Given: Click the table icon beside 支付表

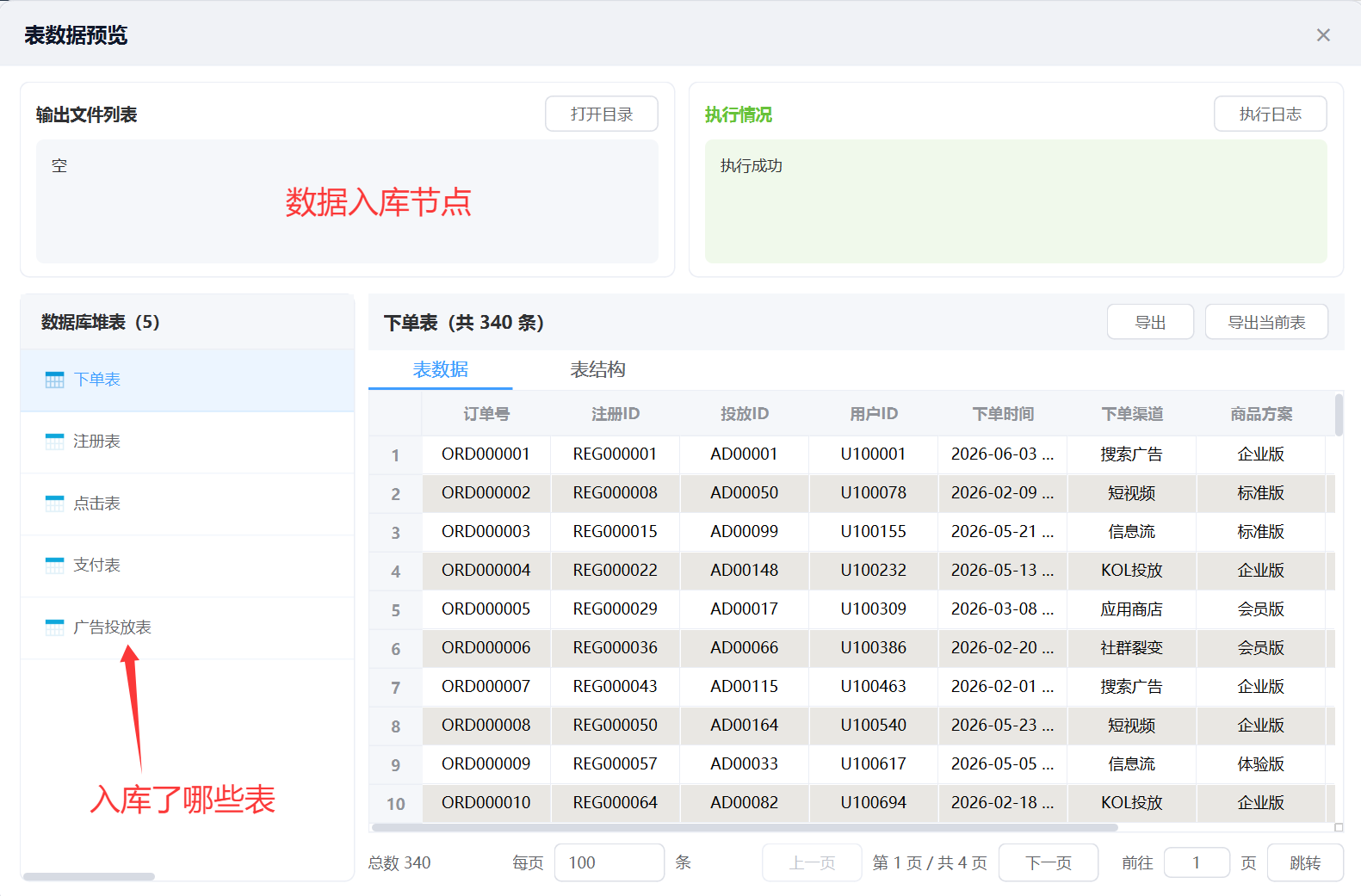Looking at the screenshot, I should (54, 565).
